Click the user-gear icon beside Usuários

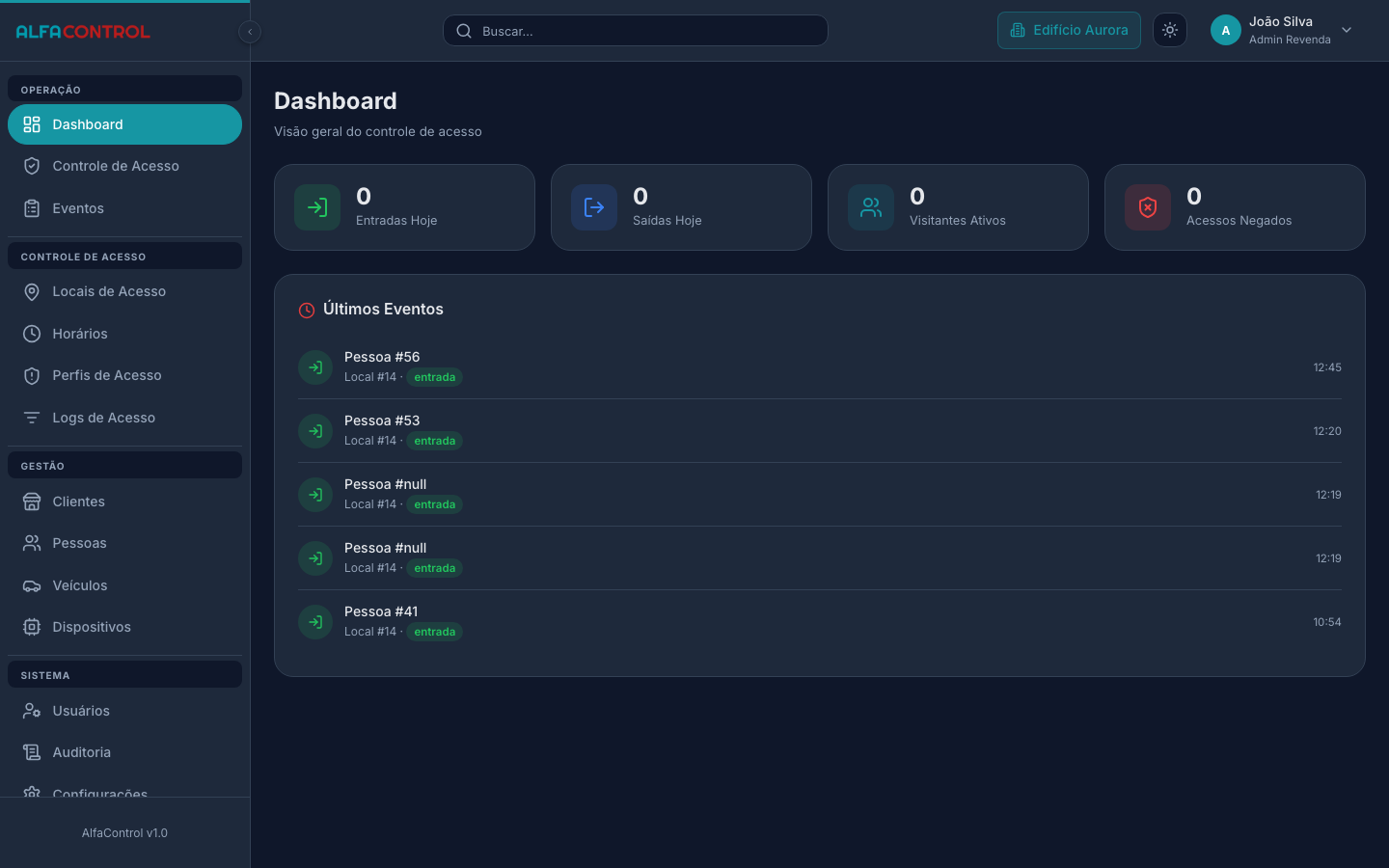click(32, 711)
